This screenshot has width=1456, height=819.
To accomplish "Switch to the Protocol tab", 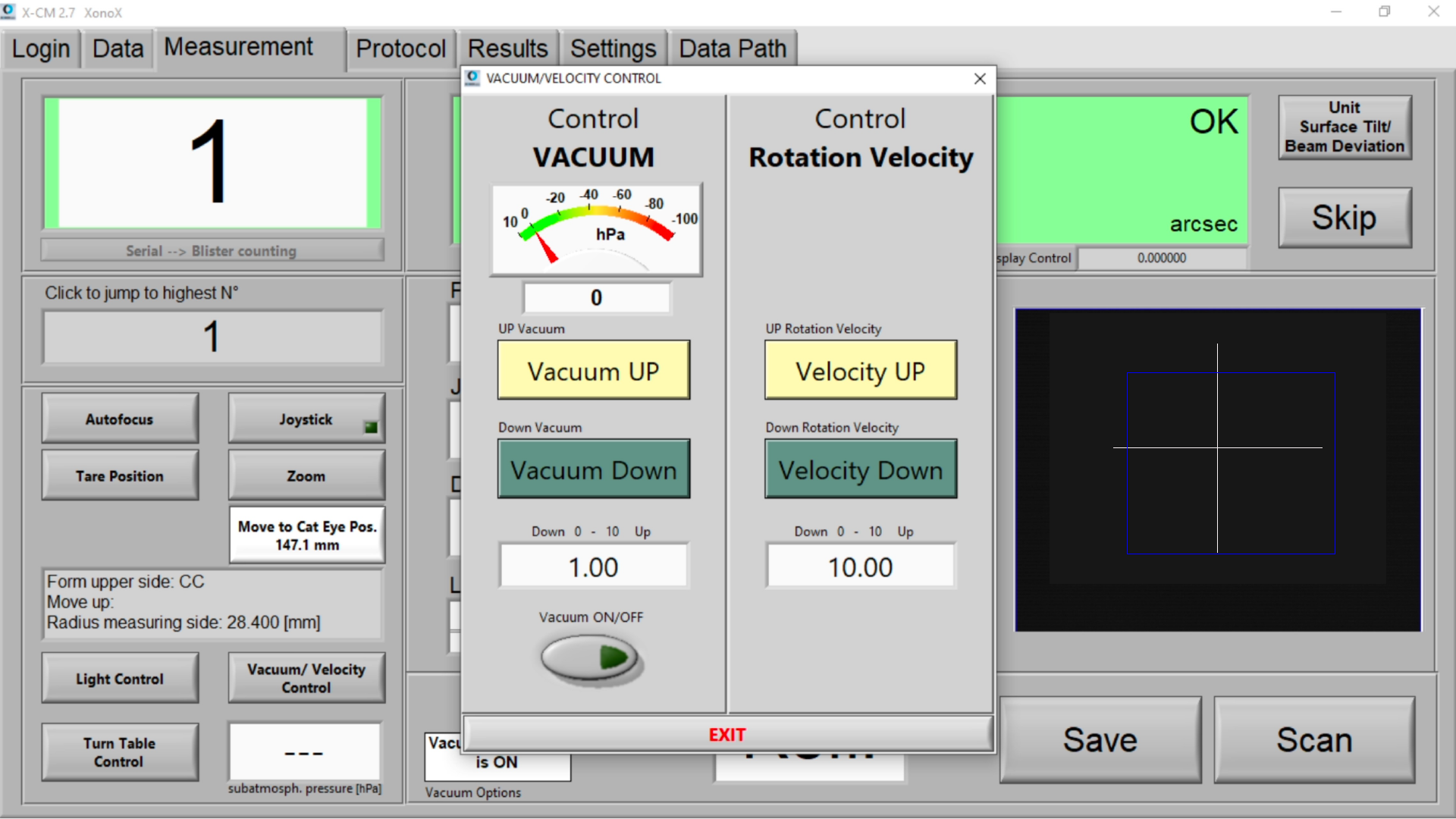I will pyautogui.click(x=400, y=49).
